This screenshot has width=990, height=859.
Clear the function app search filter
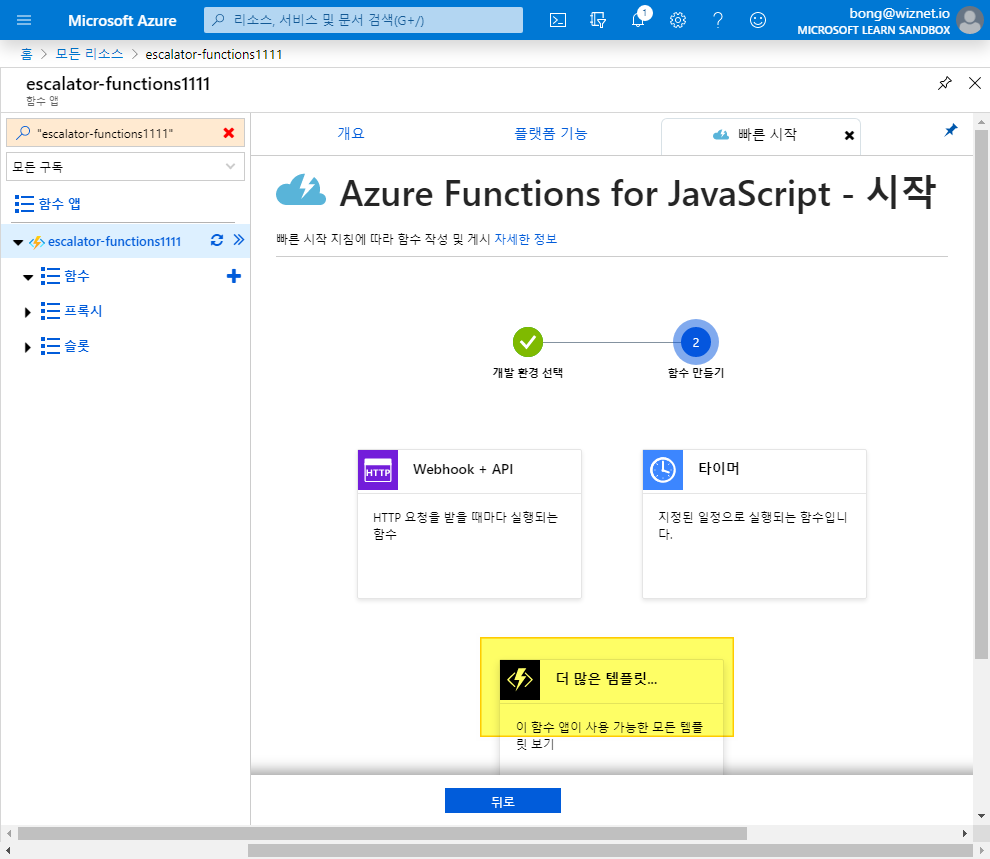pos(229,133)
